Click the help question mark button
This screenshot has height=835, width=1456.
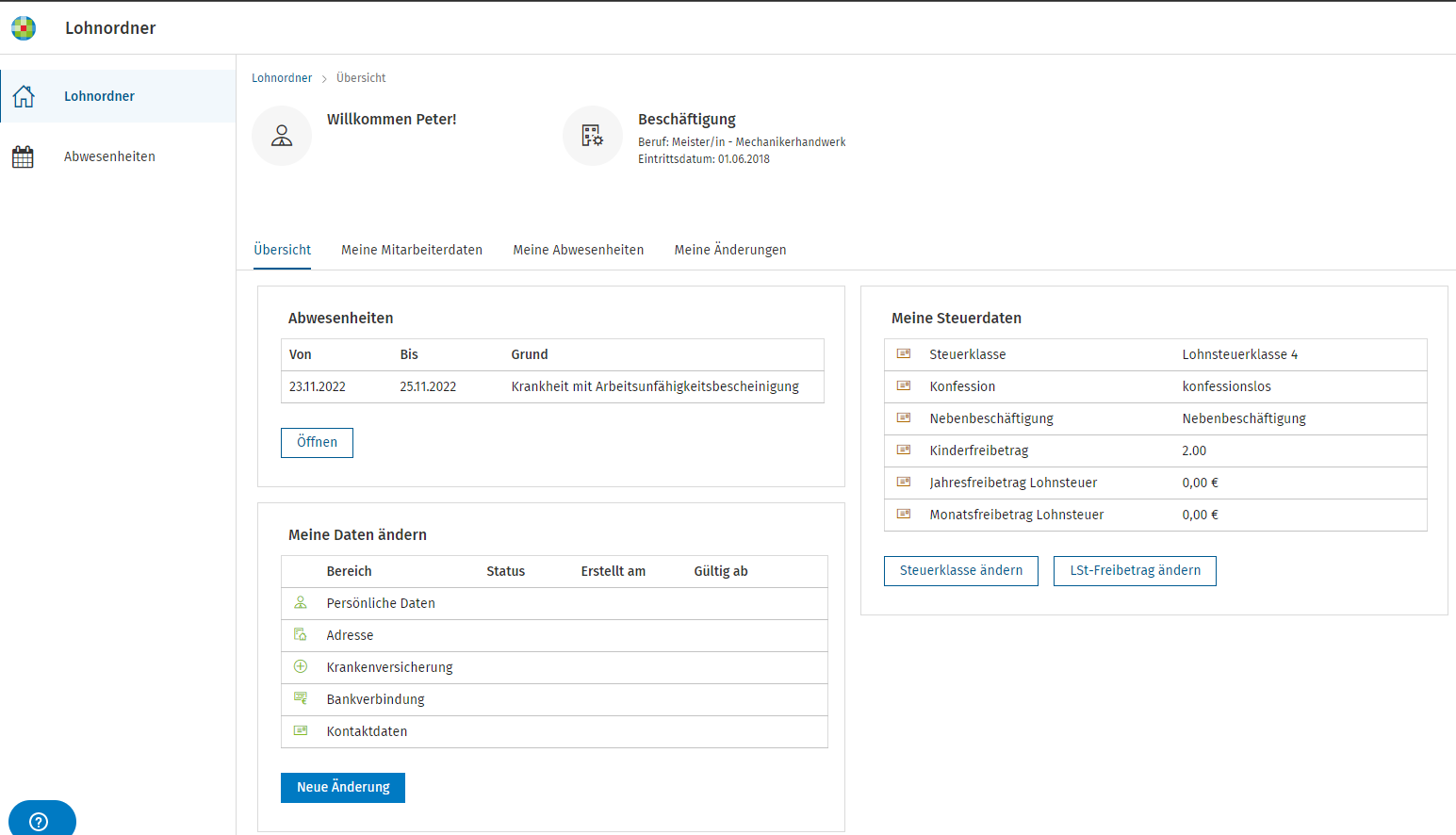click(x=39, y=821)
